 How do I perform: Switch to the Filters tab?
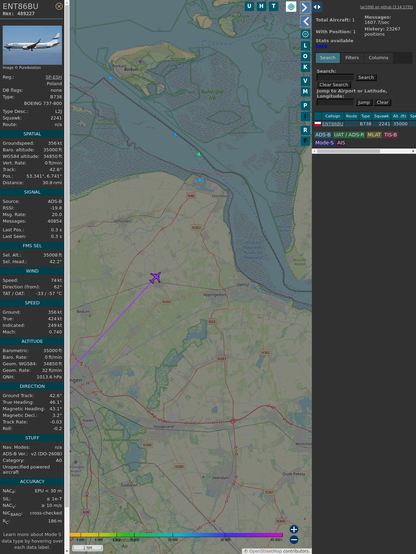click(x=352, y=58)
